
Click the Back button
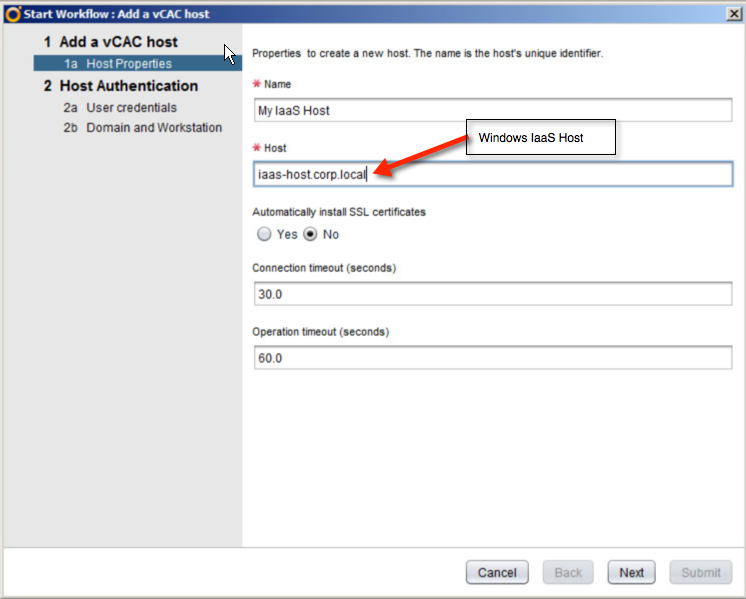pos(568,572)
